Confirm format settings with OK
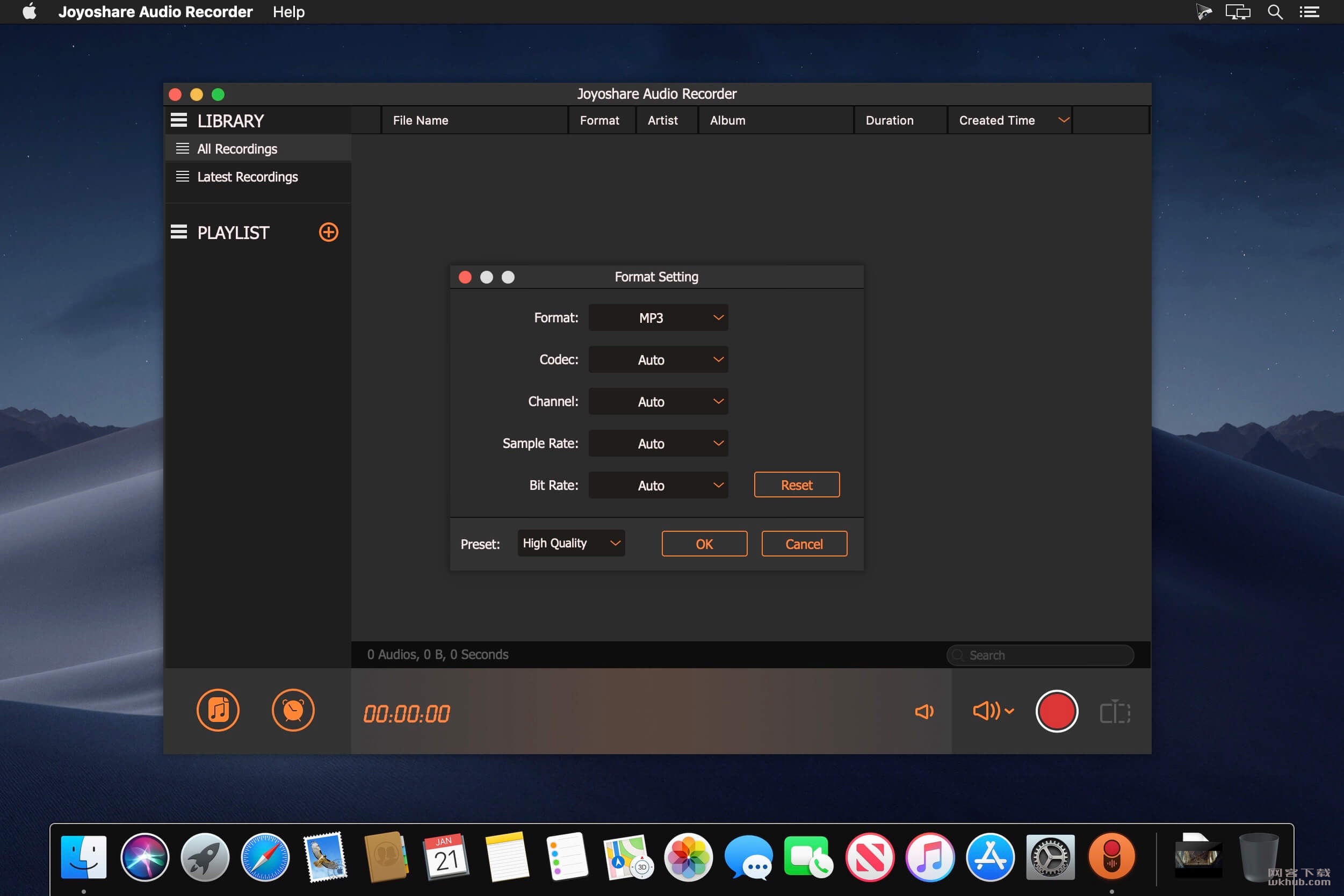1344x896 pixels. click(x=704, y=544)
